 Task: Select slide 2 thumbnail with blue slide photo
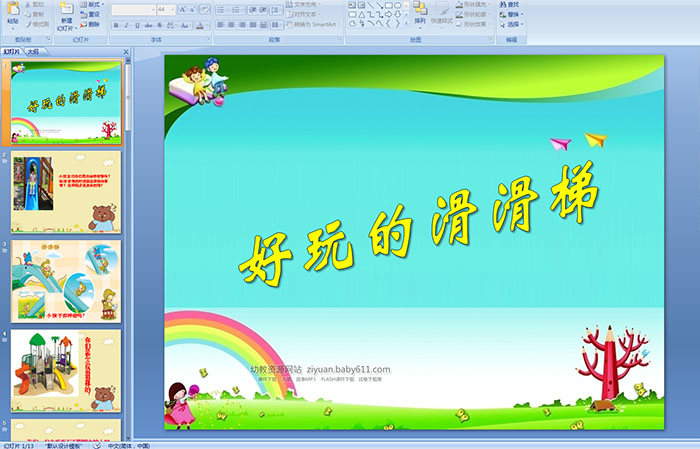click(66, 192)
